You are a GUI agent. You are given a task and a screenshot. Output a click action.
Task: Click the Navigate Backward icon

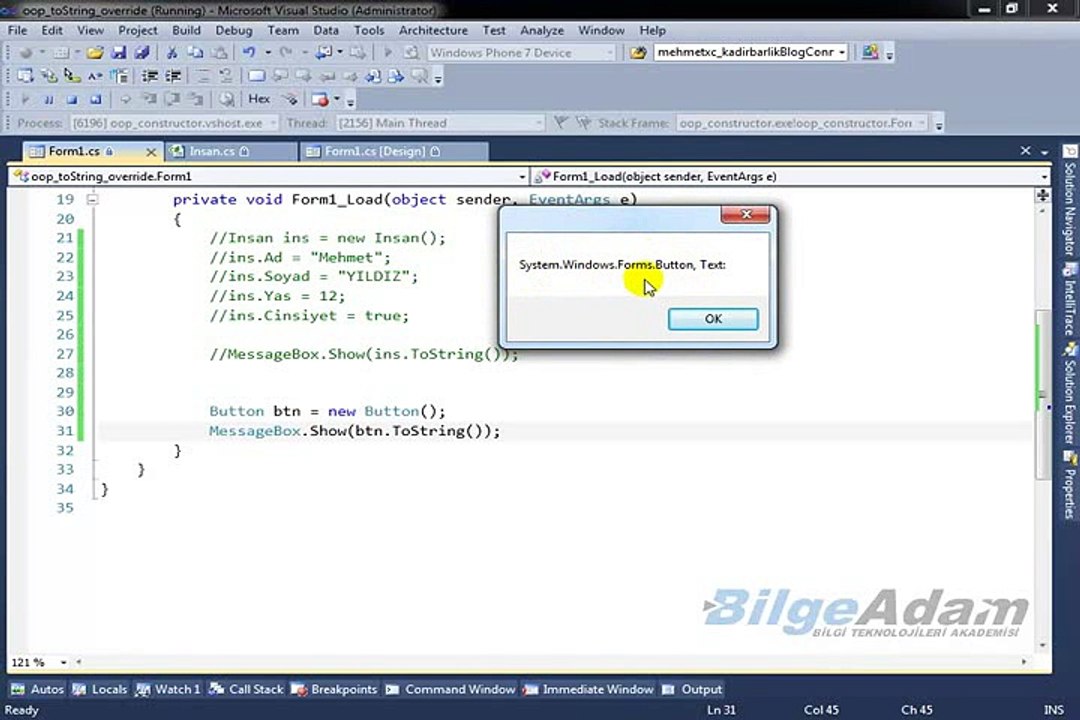click(x=324, y=52)
